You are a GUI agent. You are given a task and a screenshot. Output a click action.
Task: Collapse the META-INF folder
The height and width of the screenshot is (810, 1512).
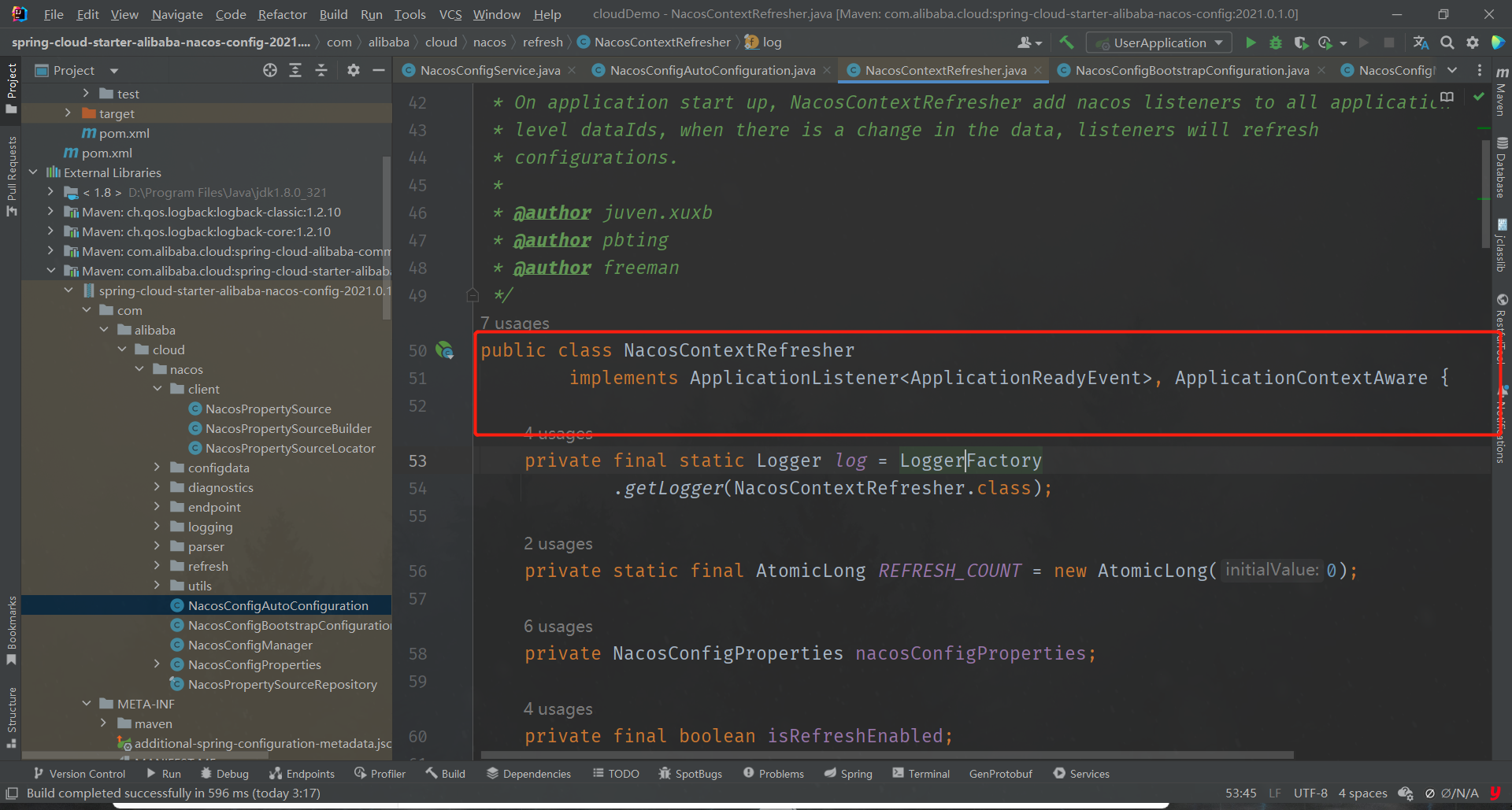click(86, 704)
